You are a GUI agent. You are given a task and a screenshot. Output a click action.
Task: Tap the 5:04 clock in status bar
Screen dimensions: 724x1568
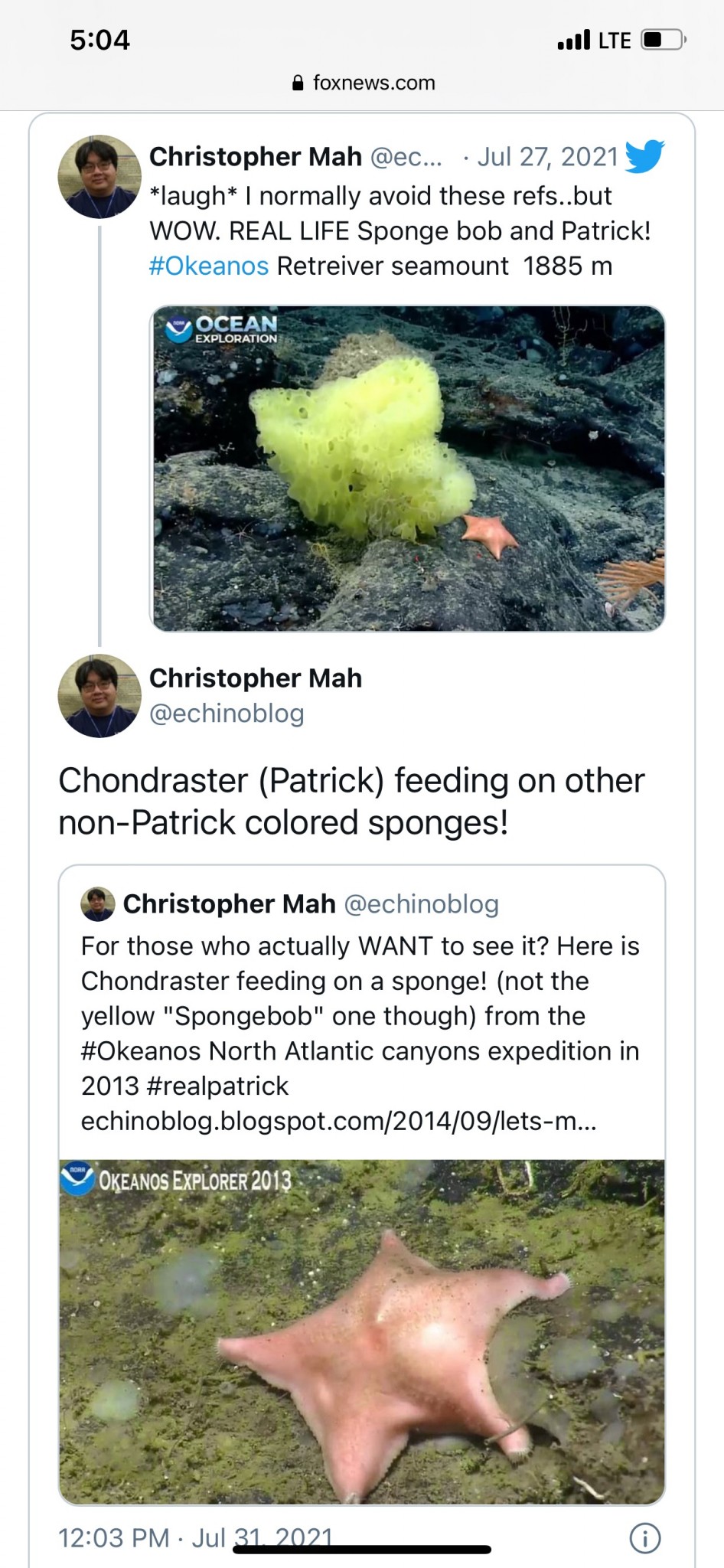point(99,40)
